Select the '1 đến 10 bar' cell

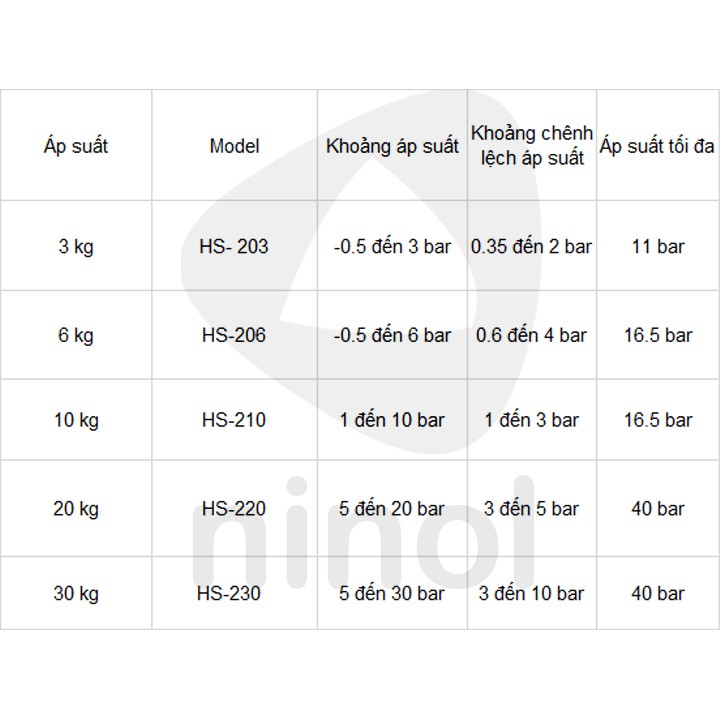click(x=392, y=420)
